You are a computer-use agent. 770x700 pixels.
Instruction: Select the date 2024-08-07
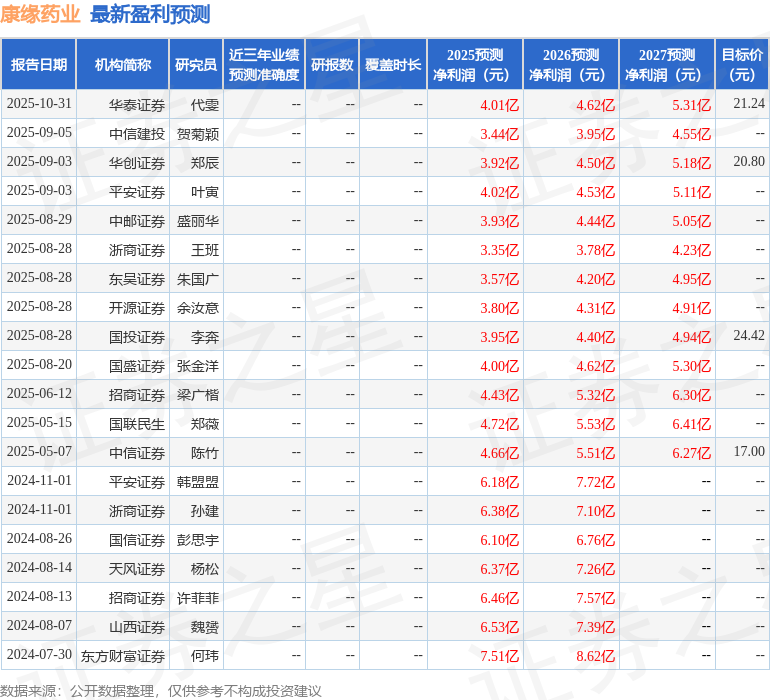pos(39,625)
